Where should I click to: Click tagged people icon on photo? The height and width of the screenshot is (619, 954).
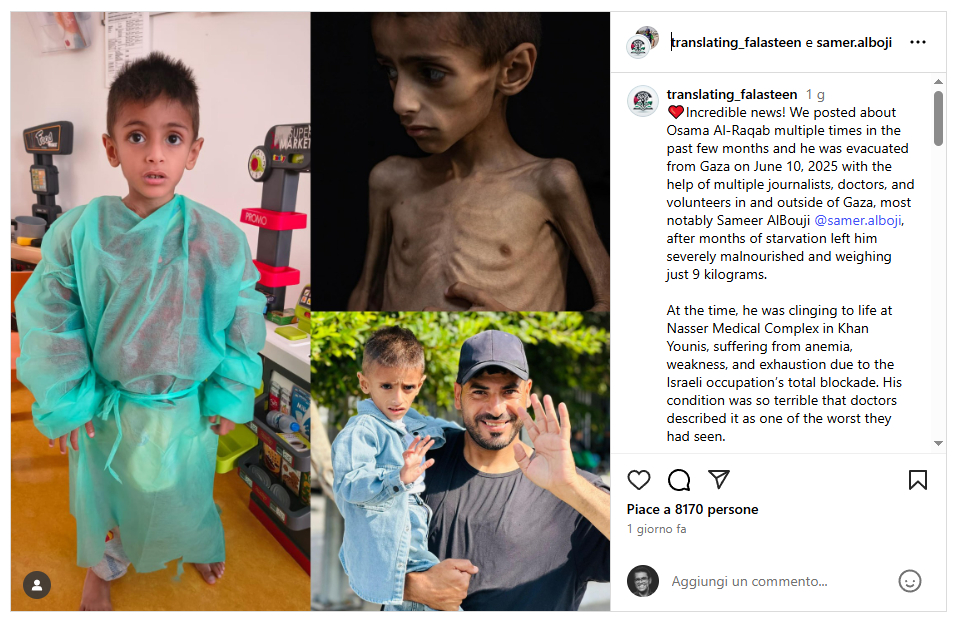click(x=37, y=585)
